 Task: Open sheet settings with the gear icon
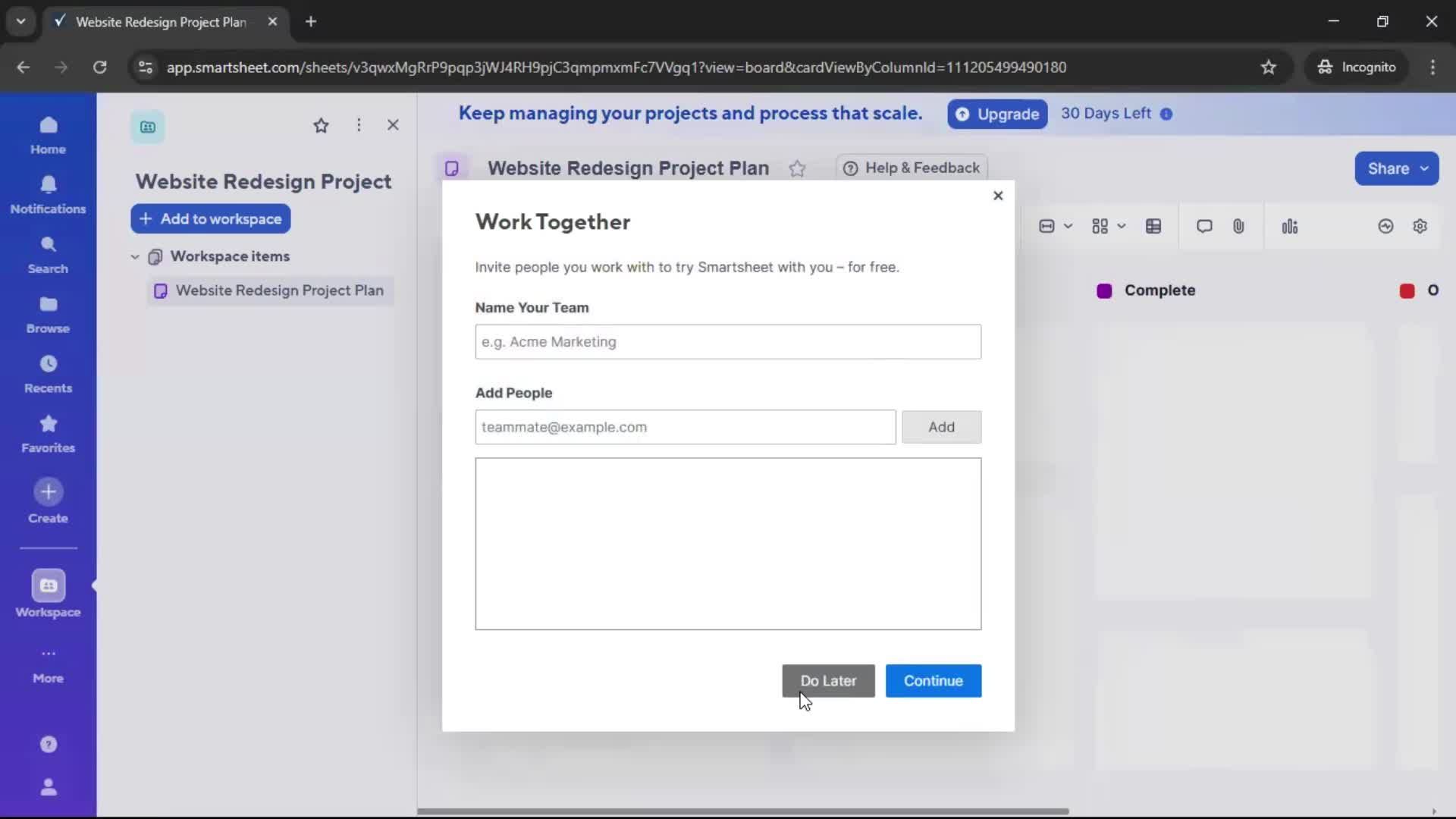1420,226
